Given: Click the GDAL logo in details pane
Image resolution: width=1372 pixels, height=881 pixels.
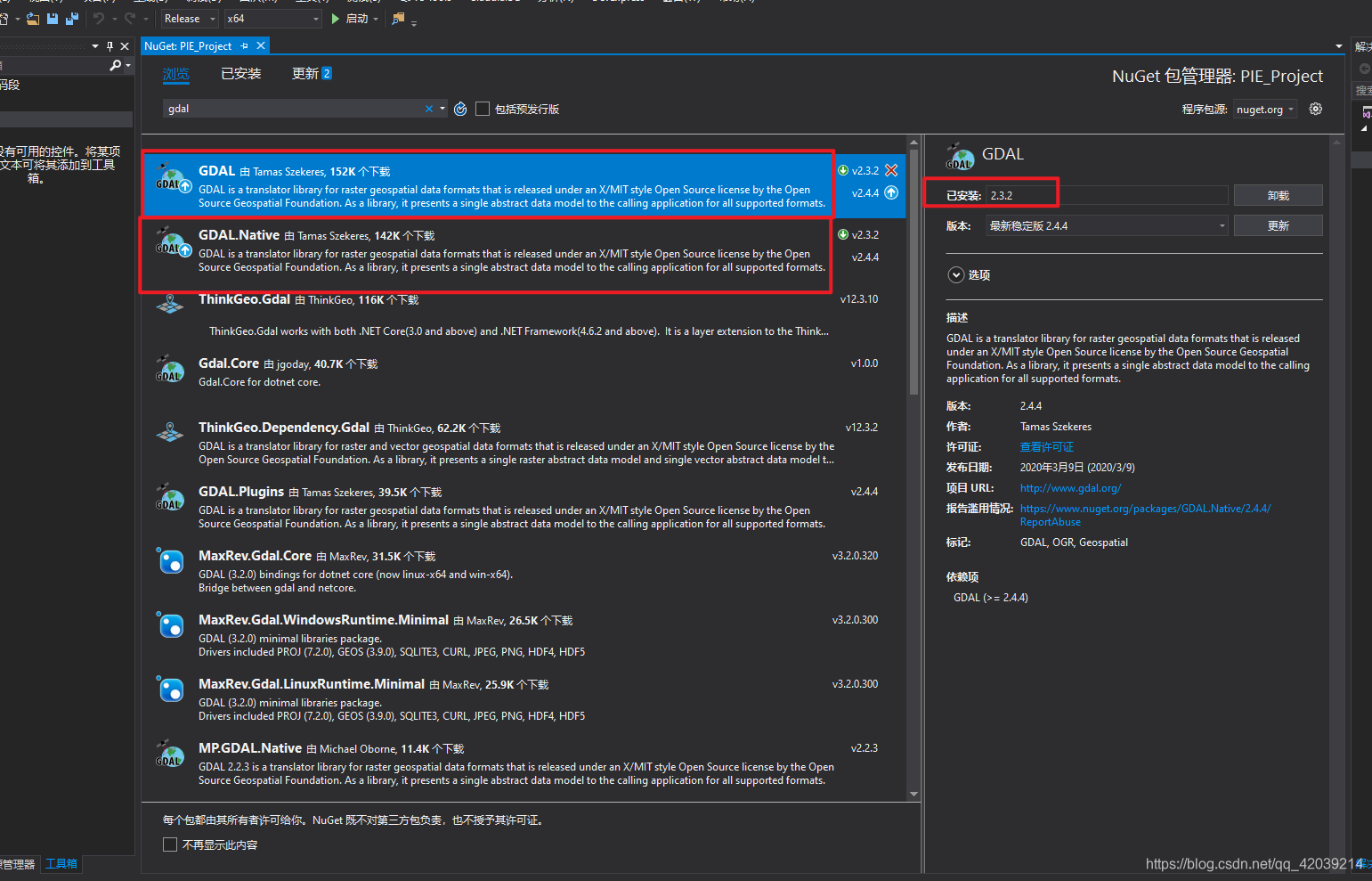Looking at the screenshot, I should 960,157.
